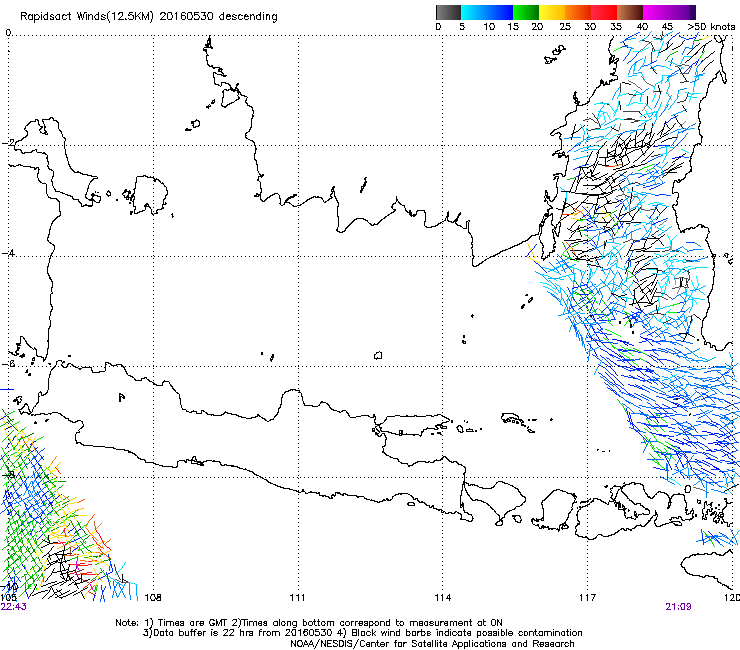Screen dimensions: 740x650
Task: Click the purple time stamp '21:09'
Action: coord(679,607)
